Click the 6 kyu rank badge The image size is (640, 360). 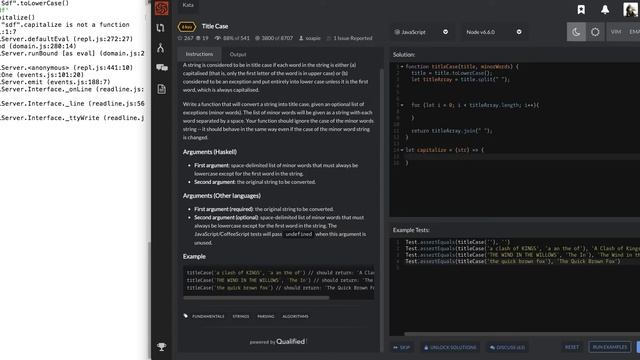point(187,27)
